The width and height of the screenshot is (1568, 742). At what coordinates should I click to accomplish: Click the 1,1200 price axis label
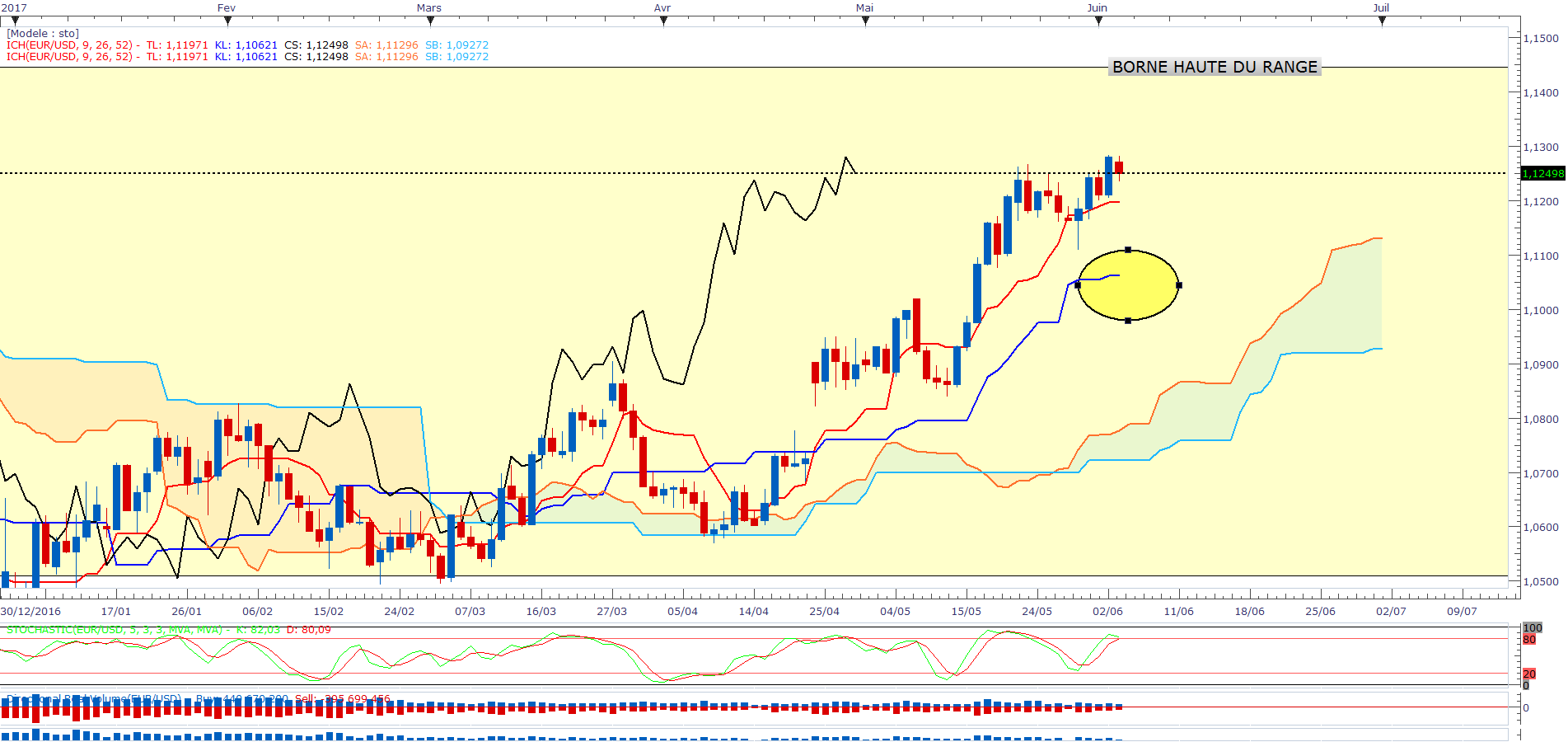click(1541, 202)
